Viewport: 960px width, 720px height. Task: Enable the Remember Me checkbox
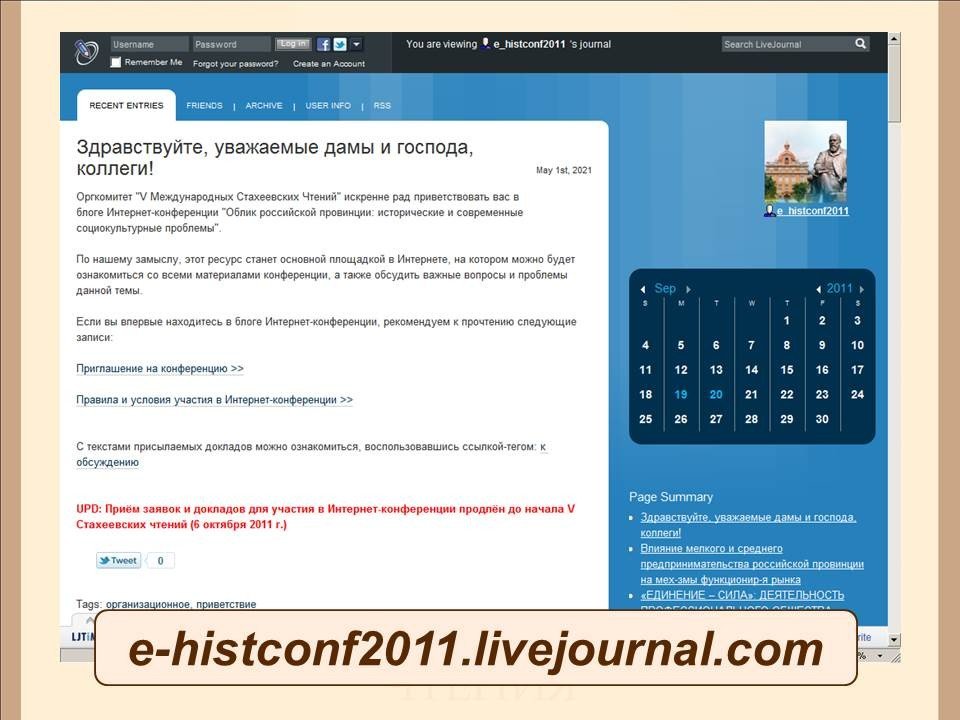(116, 62)
